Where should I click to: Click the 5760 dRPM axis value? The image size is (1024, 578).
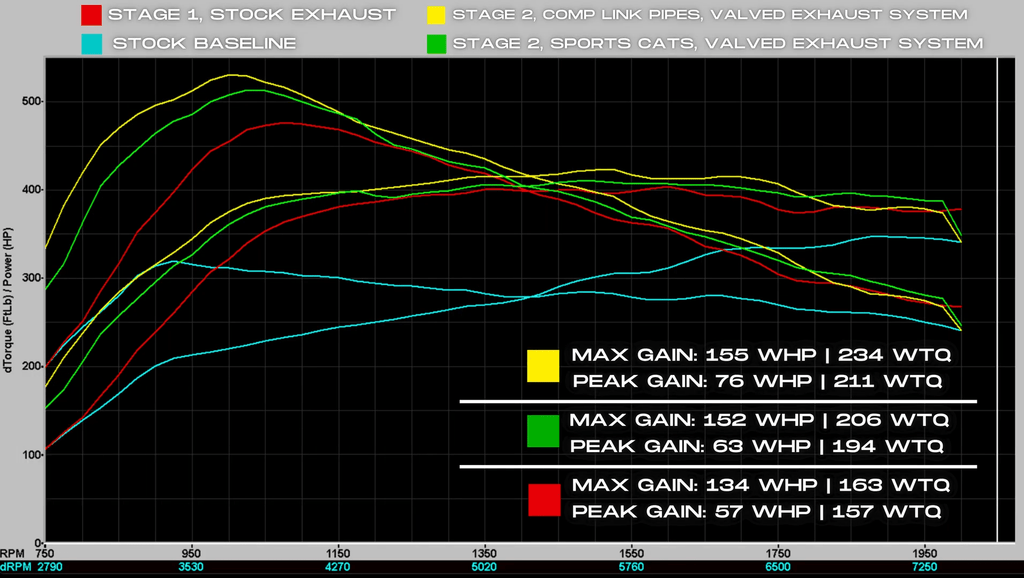631,567
